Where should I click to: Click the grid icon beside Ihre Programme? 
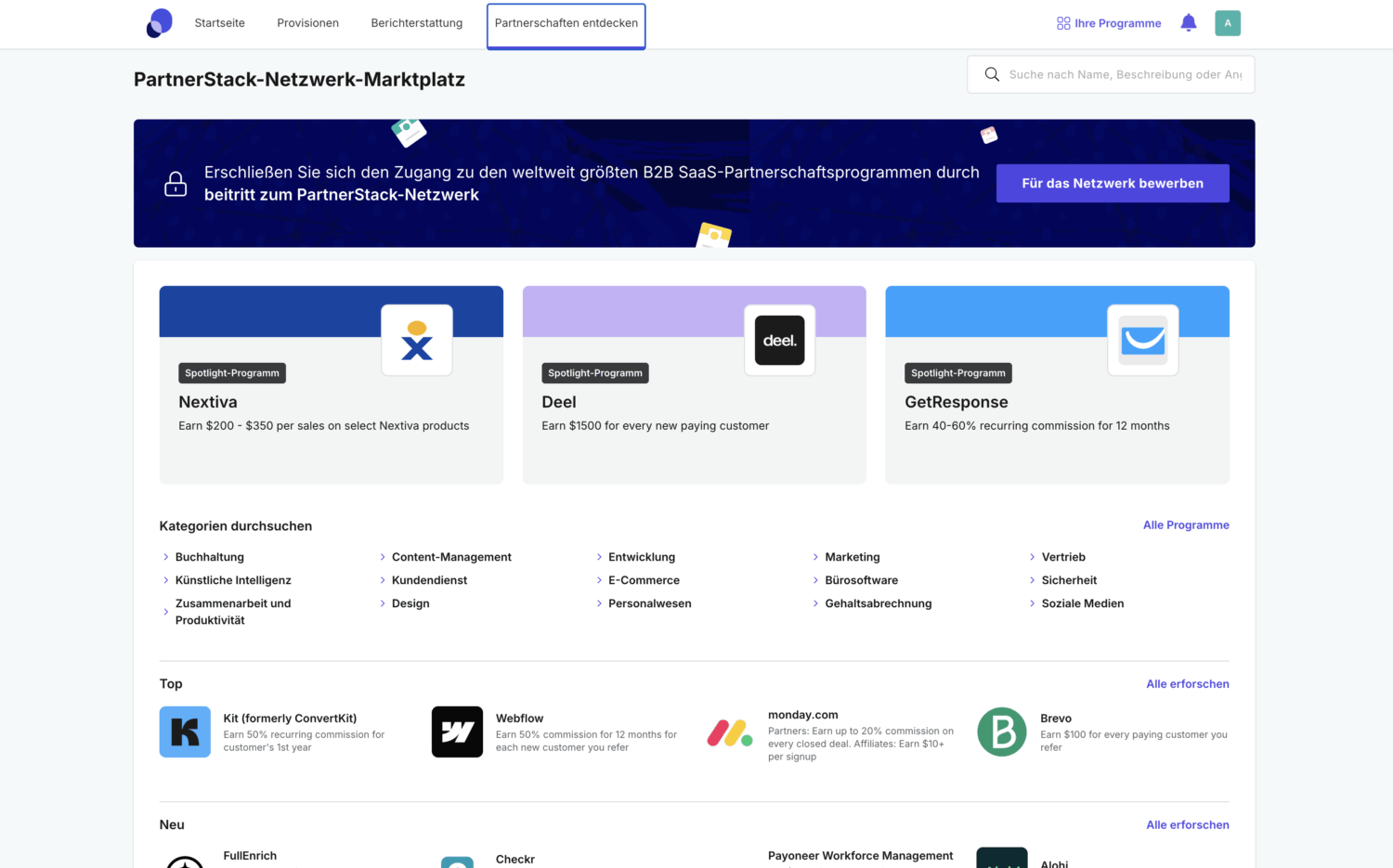(x=1063, y=23)
